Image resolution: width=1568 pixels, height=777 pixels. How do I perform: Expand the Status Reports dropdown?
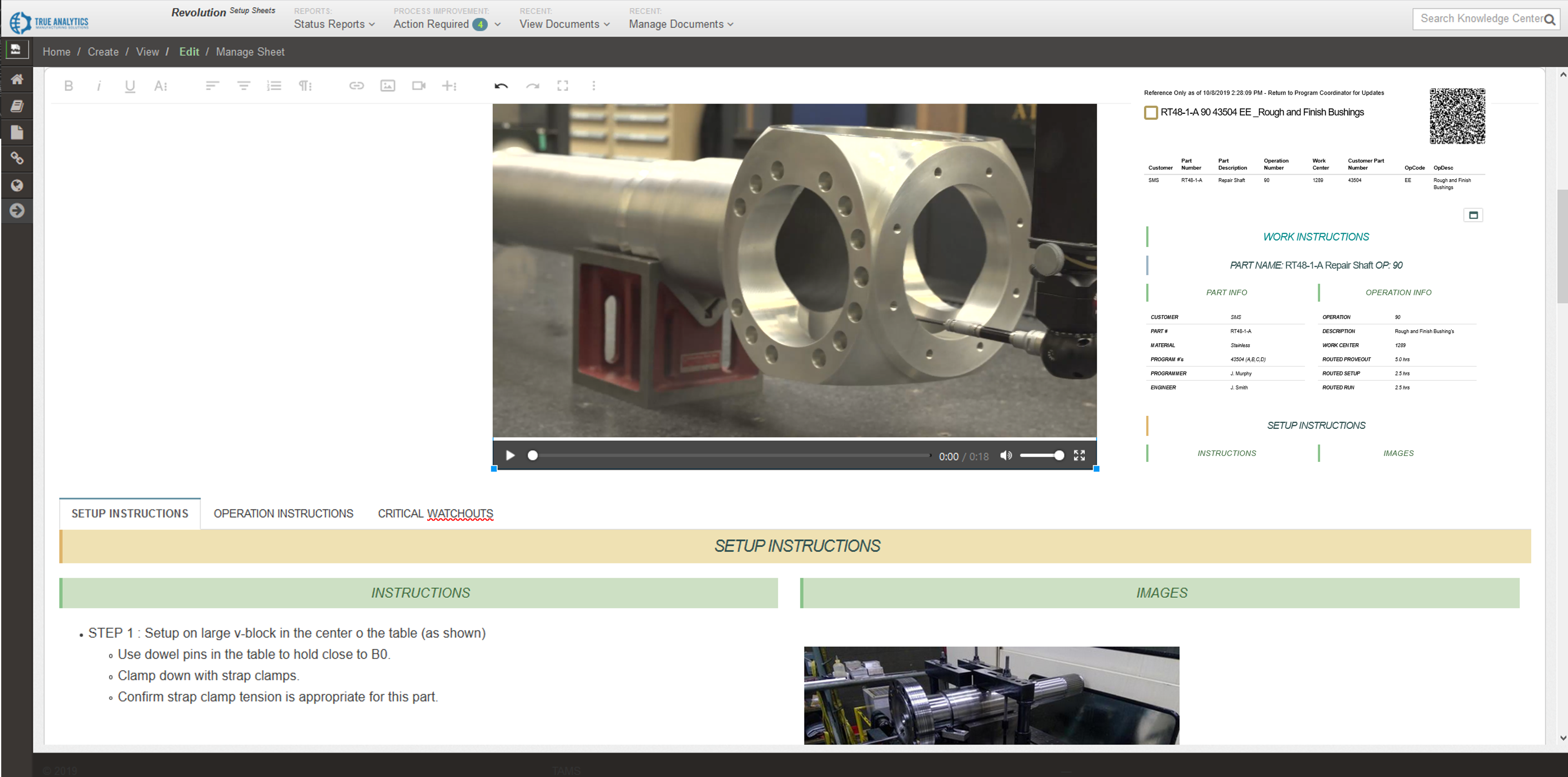click(334, 24)
